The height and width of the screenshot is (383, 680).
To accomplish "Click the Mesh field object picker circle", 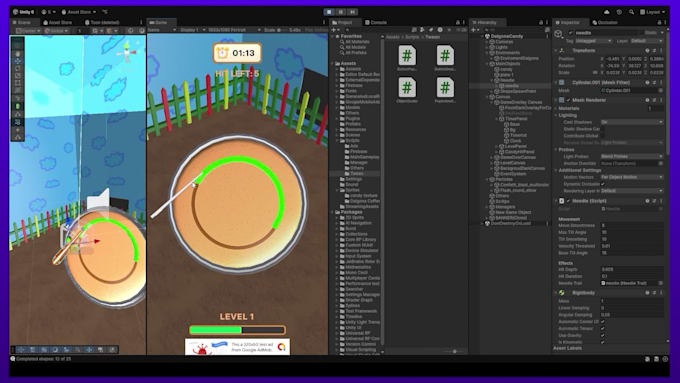I will 660,91.
